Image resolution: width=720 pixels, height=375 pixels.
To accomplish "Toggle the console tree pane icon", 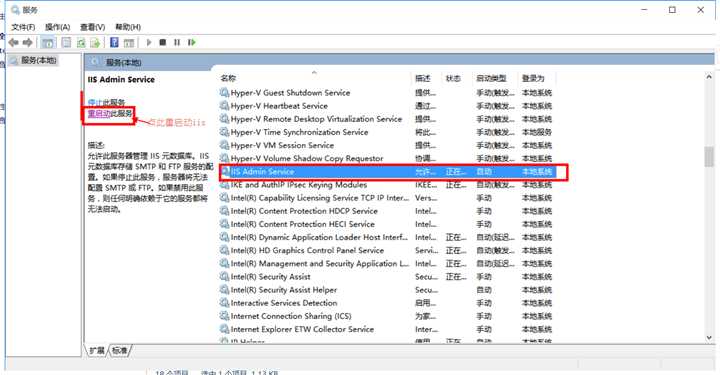I will pos(48,43).
